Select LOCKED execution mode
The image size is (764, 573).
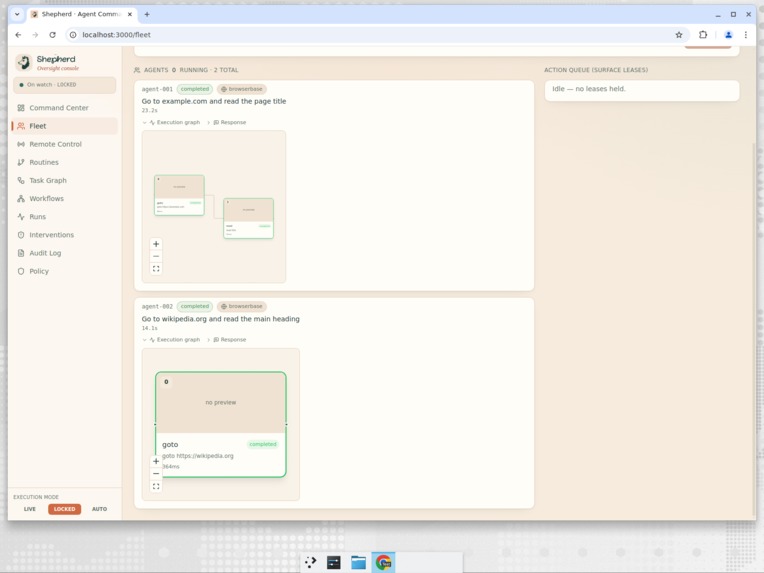click(x=64, y=509)
